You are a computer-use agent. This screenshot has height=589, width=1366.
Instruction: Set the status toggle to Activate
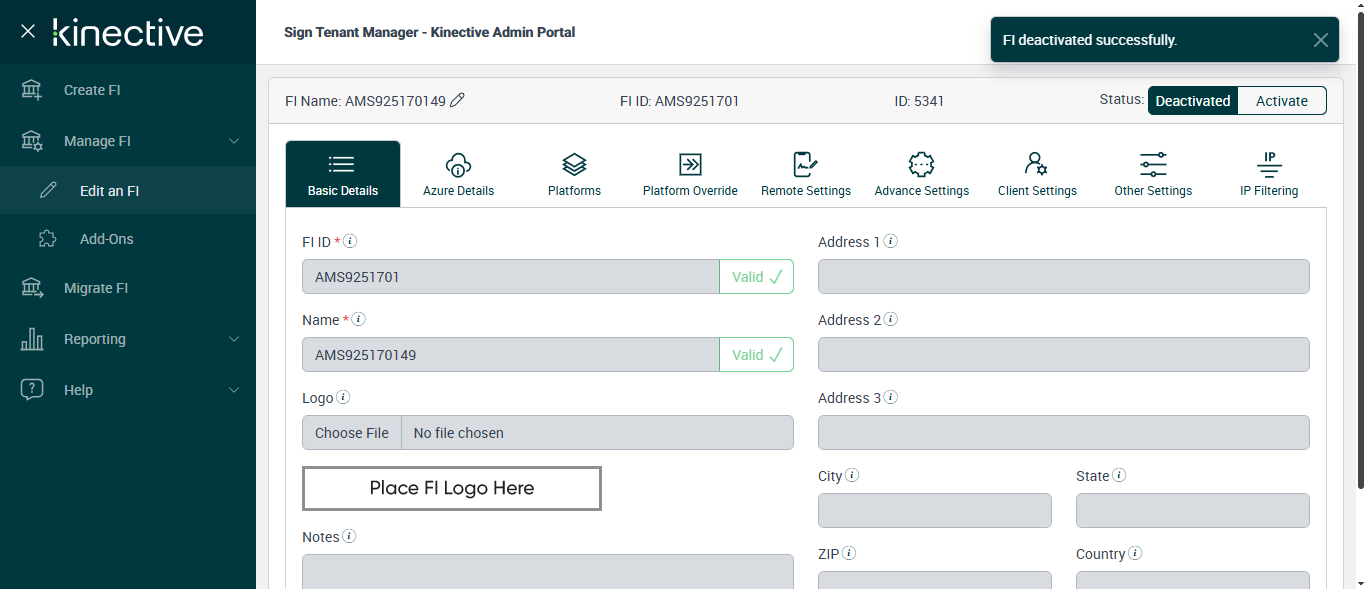(x=1282, y=101)
